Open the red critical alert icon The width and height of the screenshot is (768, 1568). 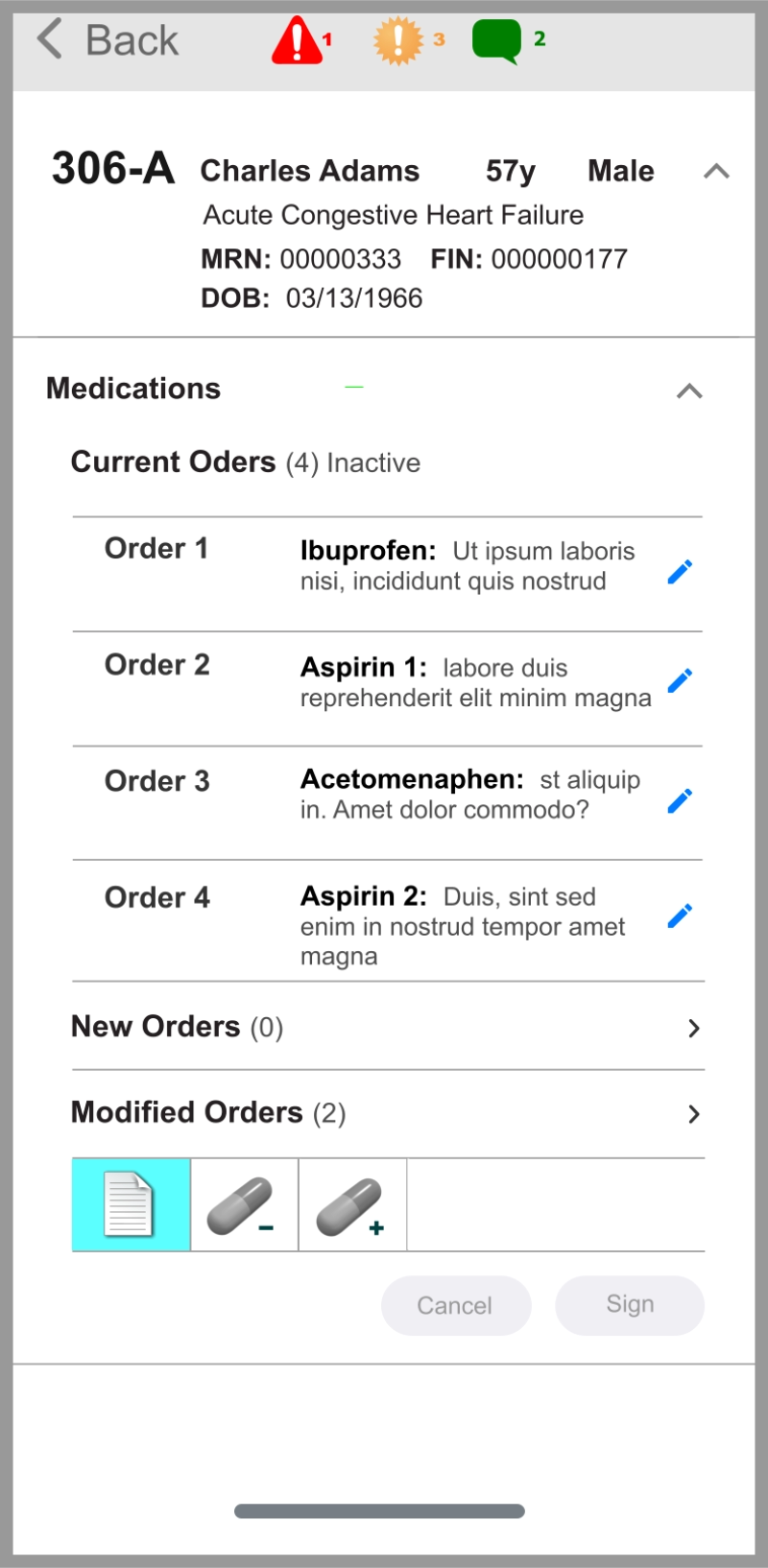coord(297,40)
